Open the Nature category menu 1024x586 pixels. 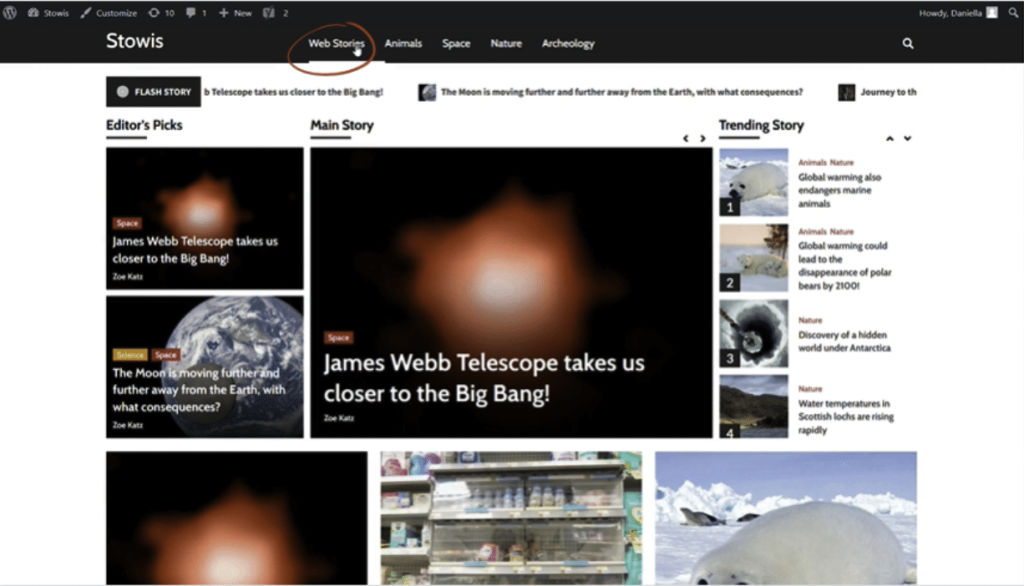[506, 43]
